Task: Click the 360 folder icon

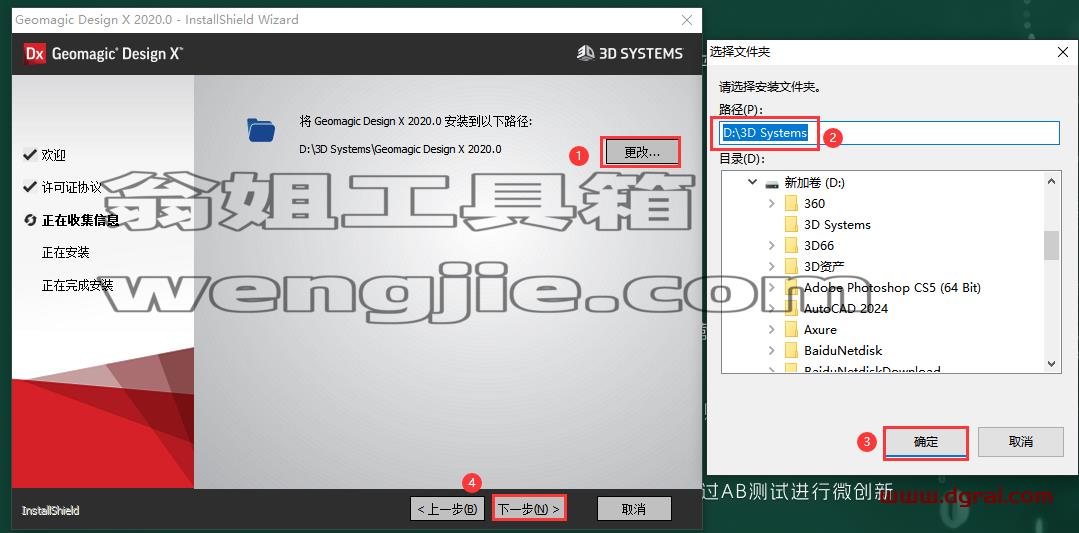Action: click(791, 204)
